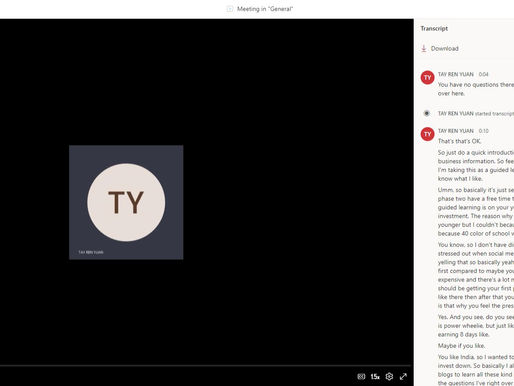Image resolution: width=514 pixels, height=386 pixels.
Task: Download the transcript
Action: tap(440, 49)
